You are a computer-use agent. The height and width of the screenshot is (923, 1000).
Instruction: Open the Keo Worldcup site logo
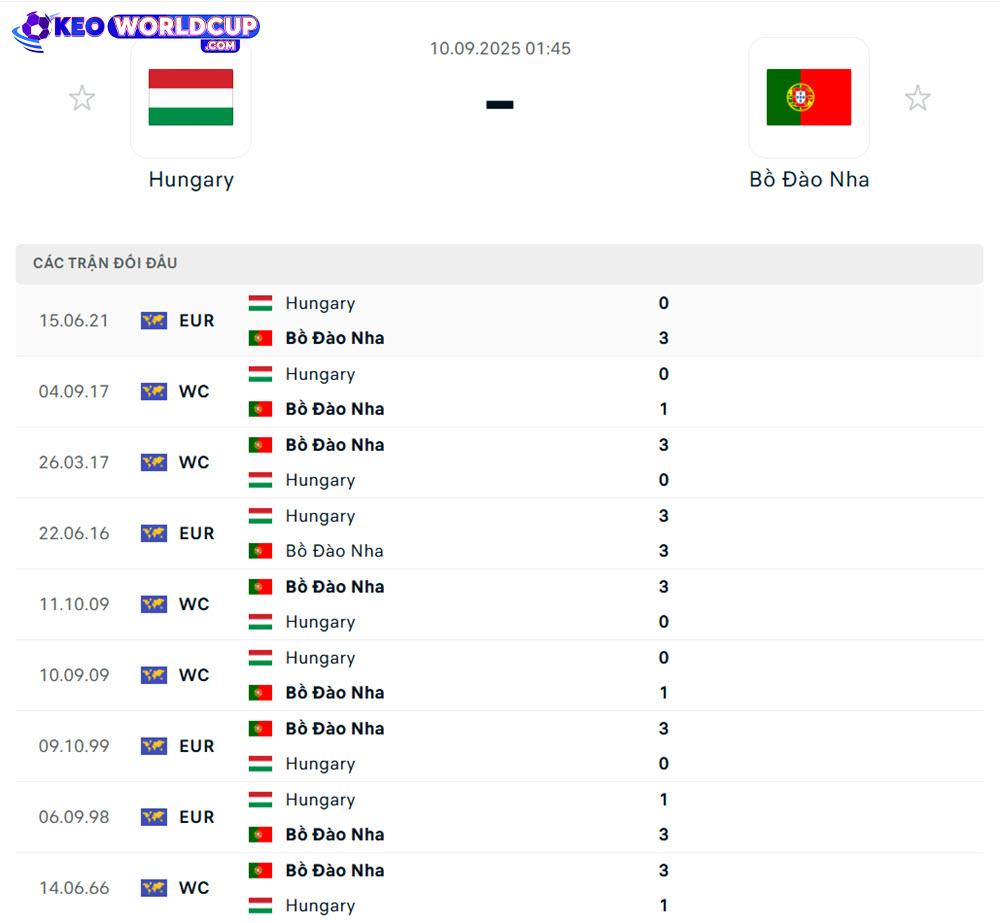coord(136,31)
